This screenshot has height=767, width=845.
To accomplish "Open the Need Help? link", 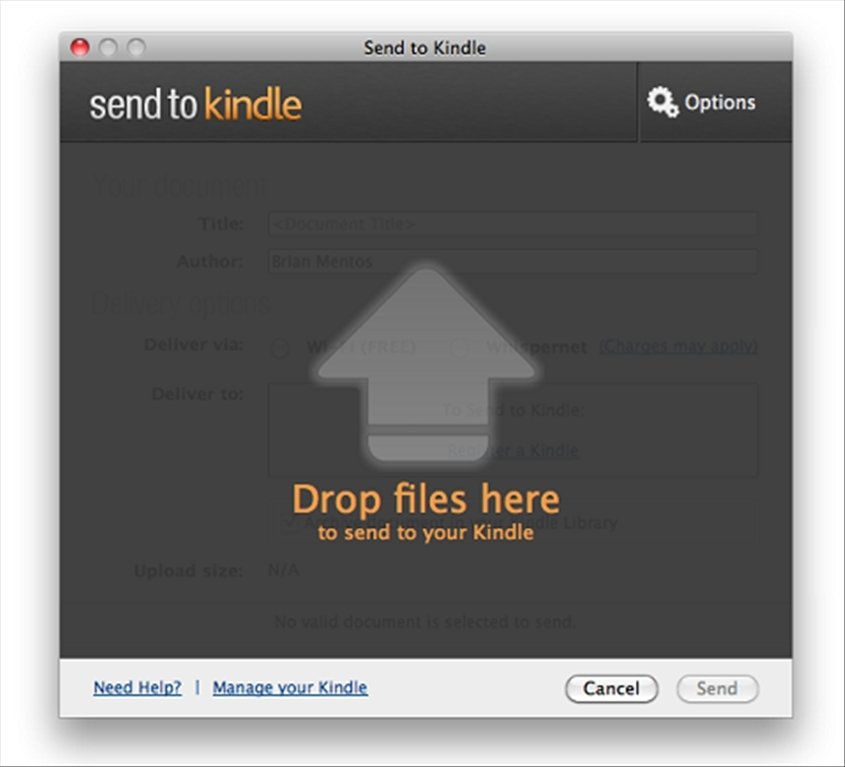I will click(x=137, y=687).
